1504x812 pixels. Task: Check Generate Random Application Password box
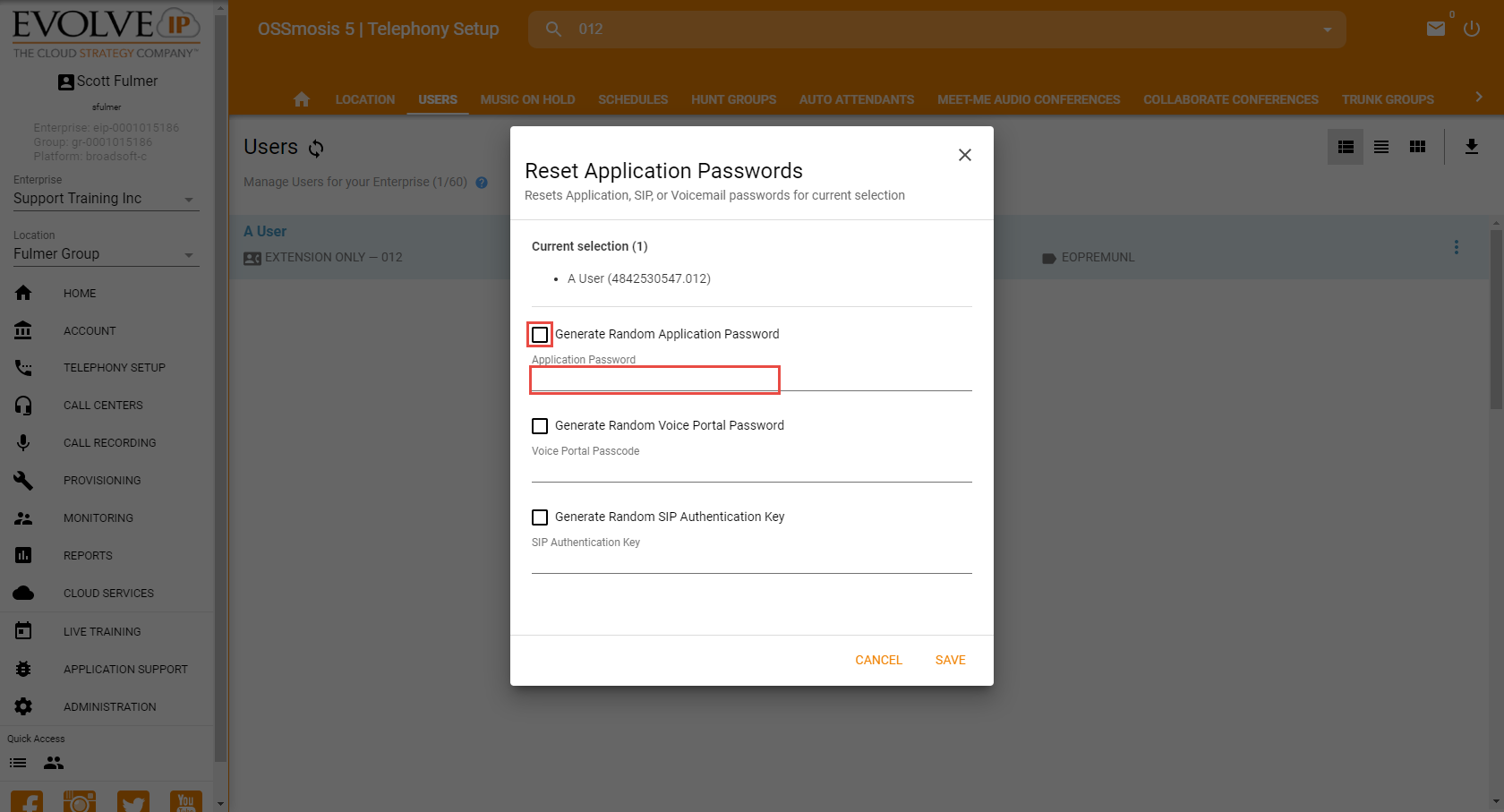click(x=540, y=335)
